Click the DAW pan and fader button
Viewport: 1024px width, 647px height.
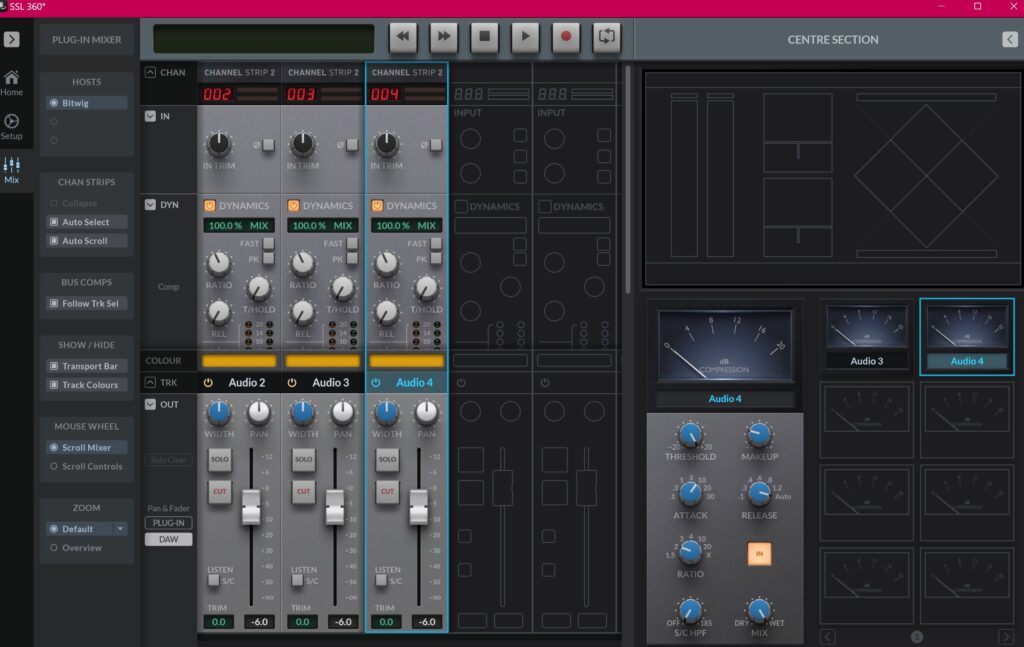[168, 539]
